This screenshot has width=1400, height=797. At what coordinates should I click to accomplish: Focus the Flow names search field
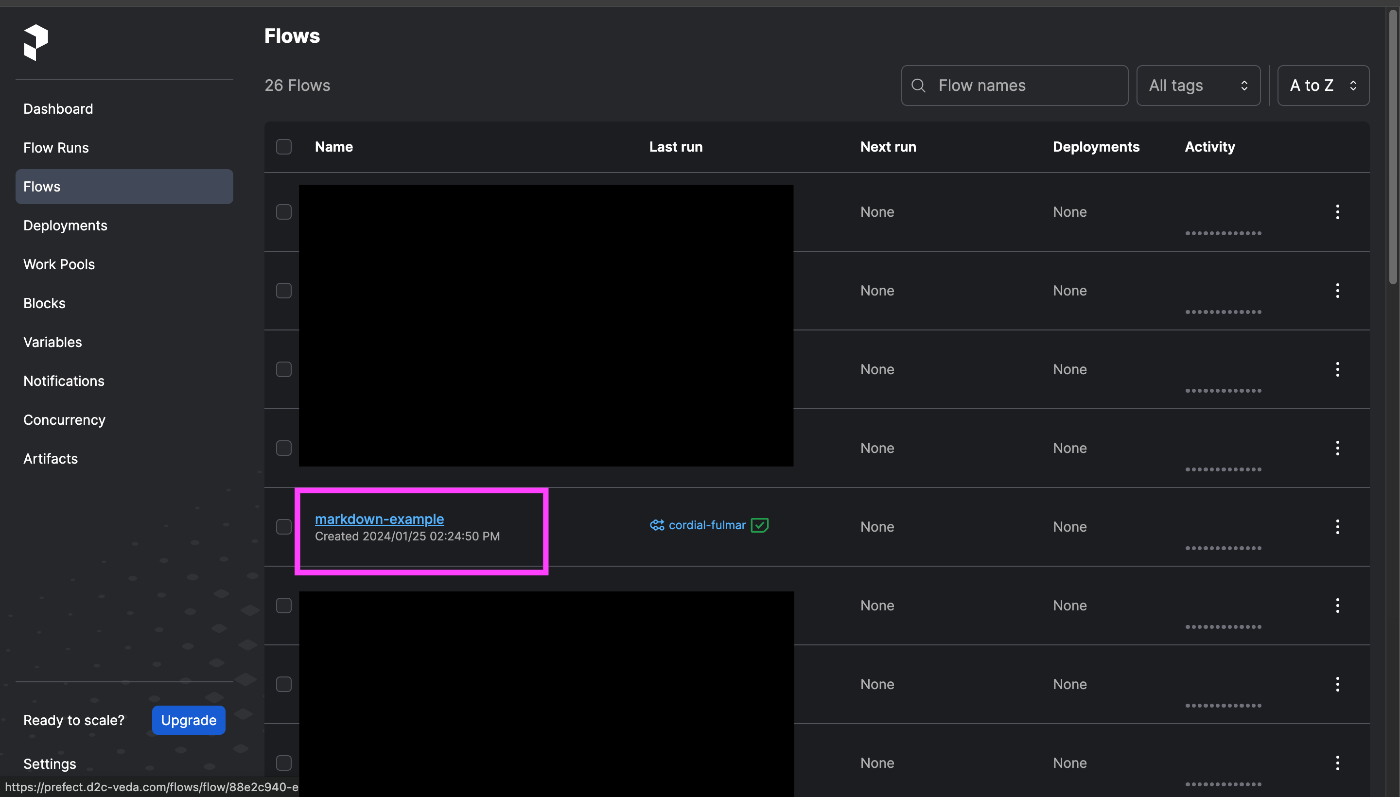(1014, 86)
